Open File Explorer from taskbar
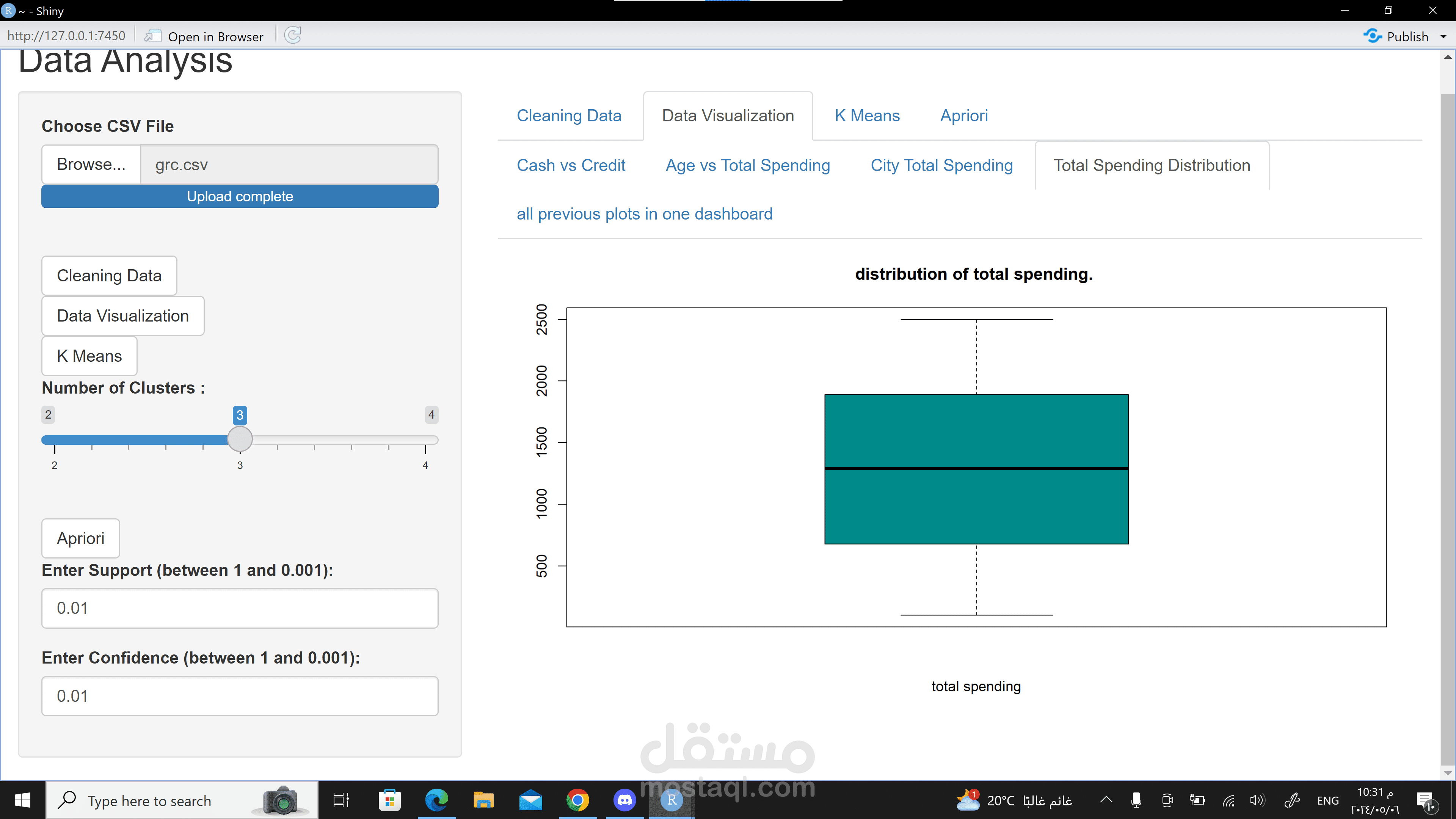 pos(483,800)
